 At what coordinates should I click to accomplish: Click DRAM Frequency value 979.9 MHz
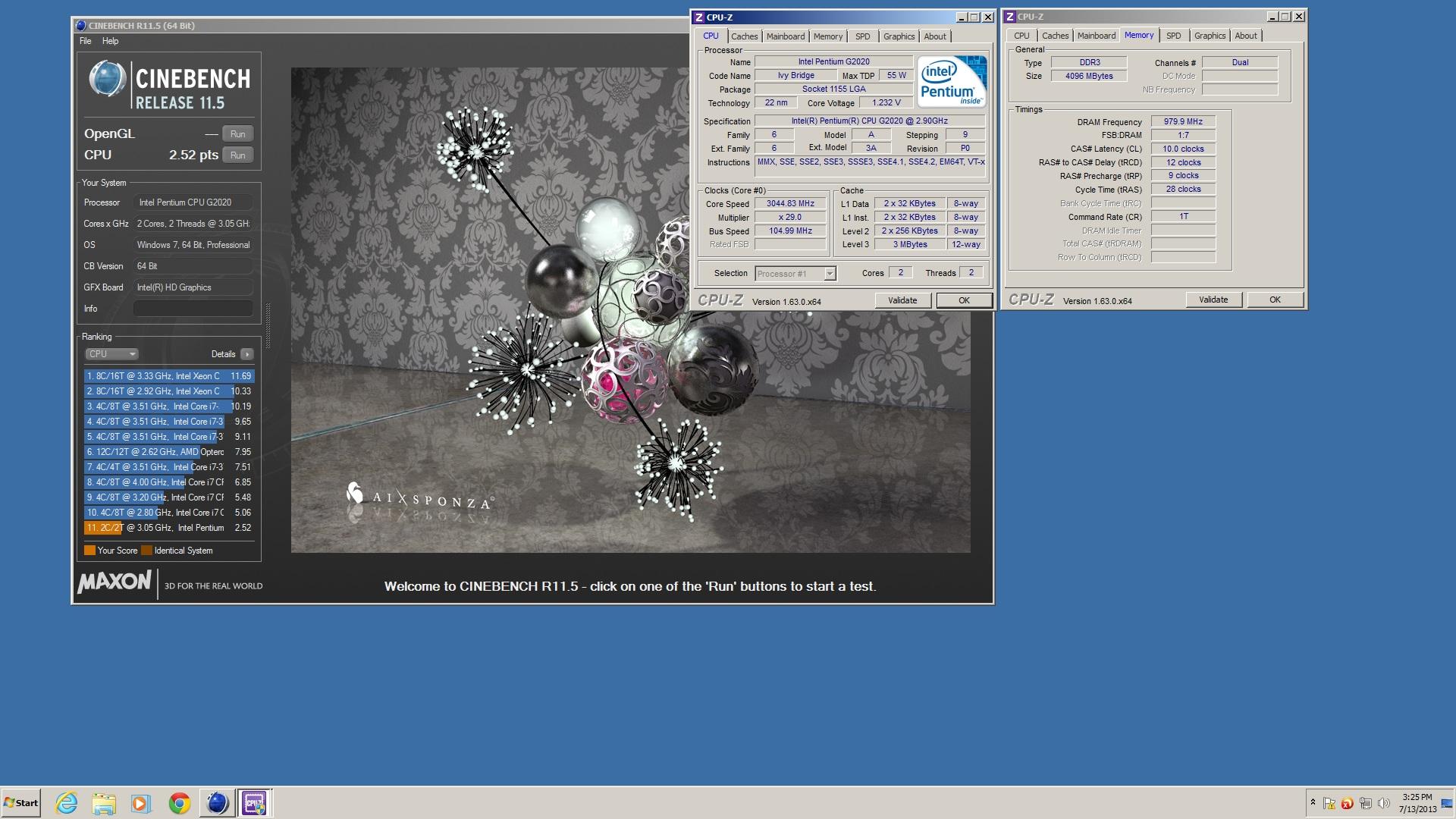tap(1183, 121)
